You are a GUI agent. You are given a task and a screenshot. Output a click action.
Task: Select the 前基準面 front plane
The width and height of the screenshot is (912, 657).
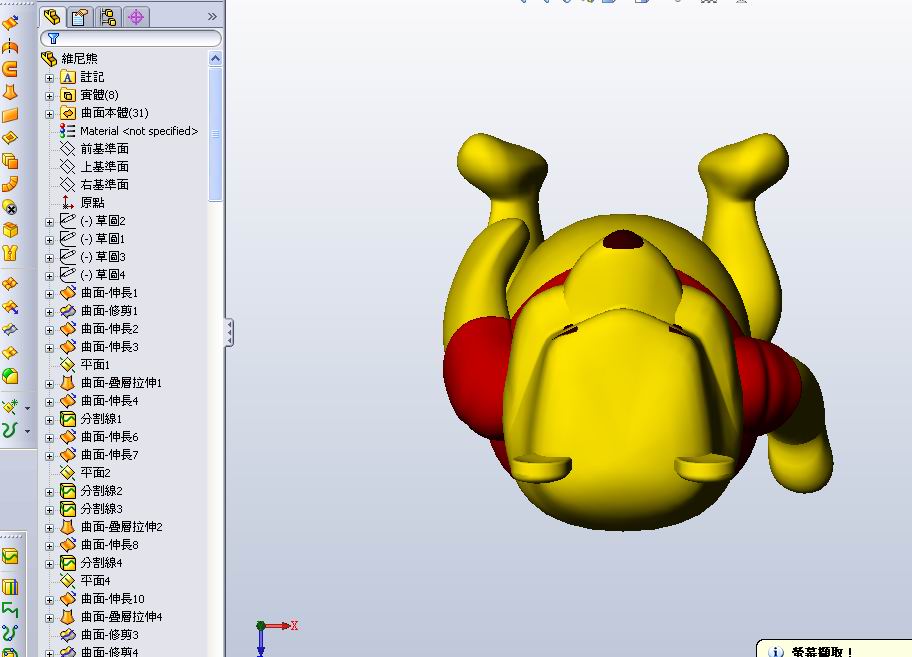pos(94,149)
